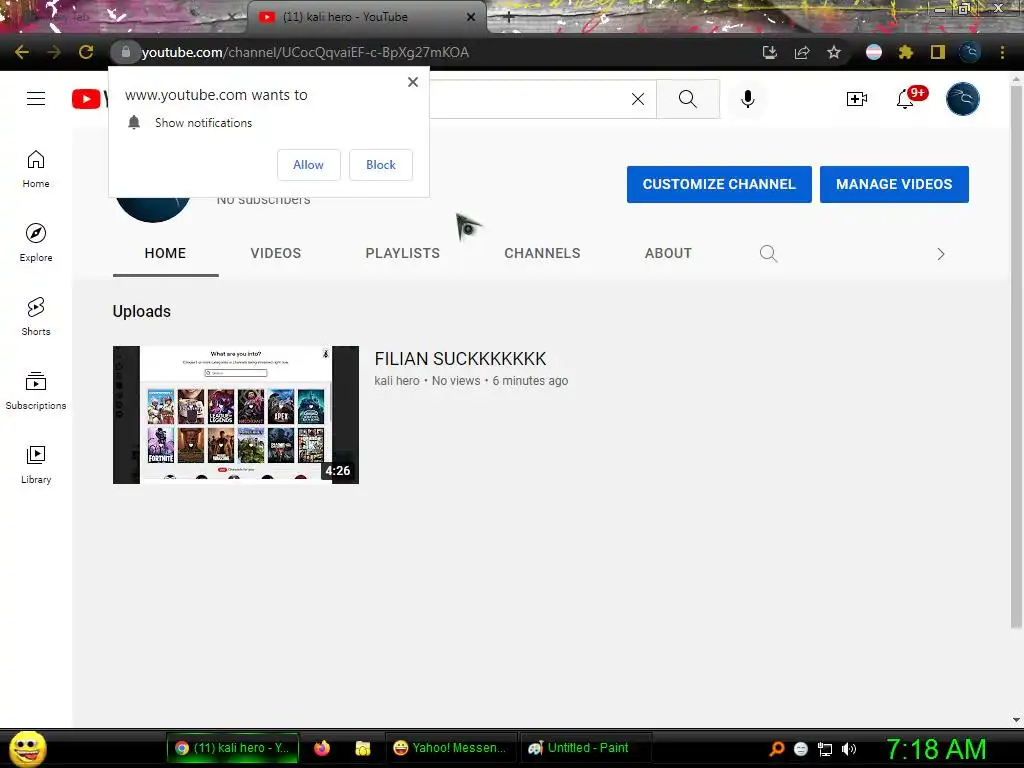The height and width of the screenshot is (768, 1024).
Task: Click the page vertical scrollbar
Action: click(x=1016, y=356)
